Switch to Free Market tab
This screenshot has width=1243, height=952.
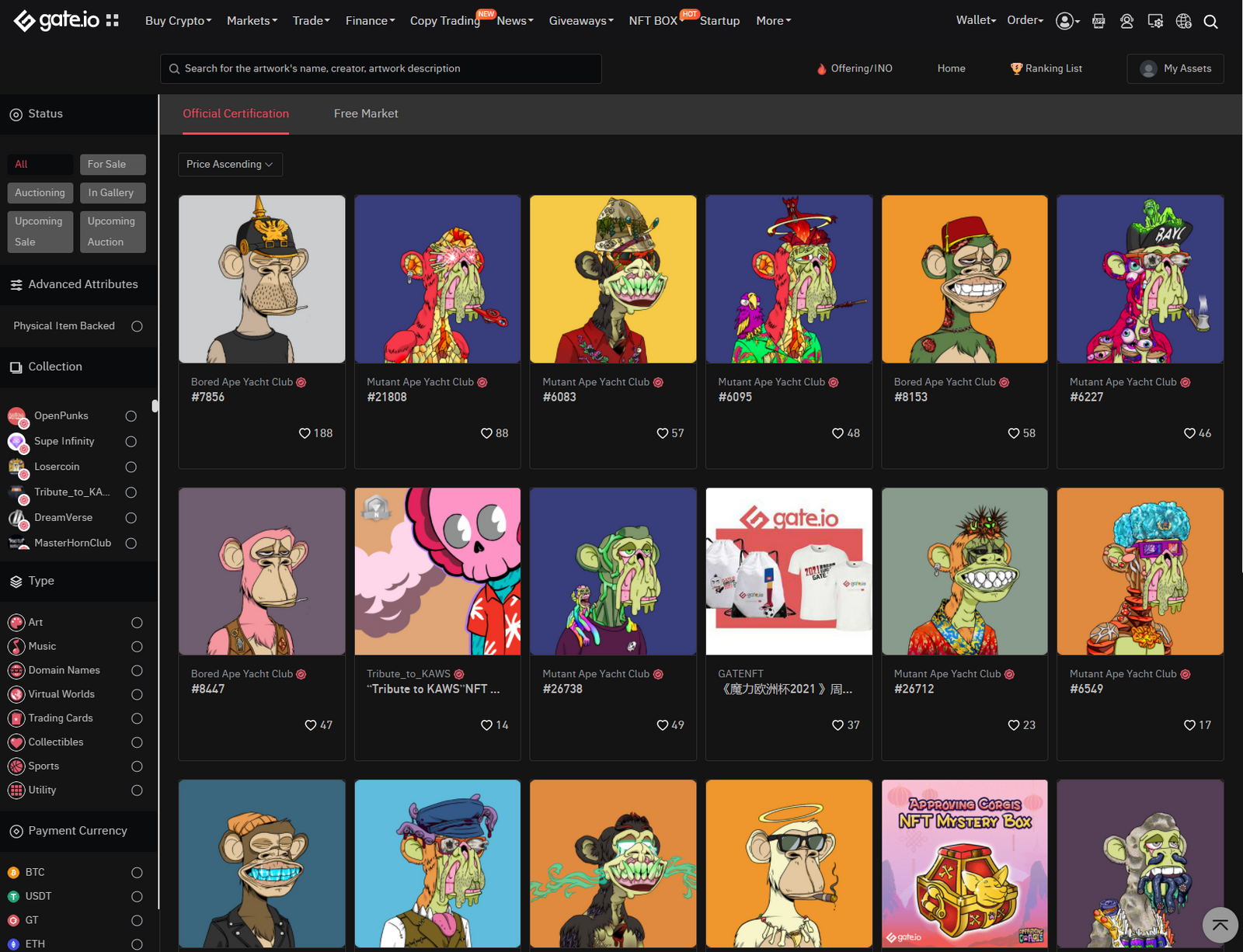pos(366,114)
